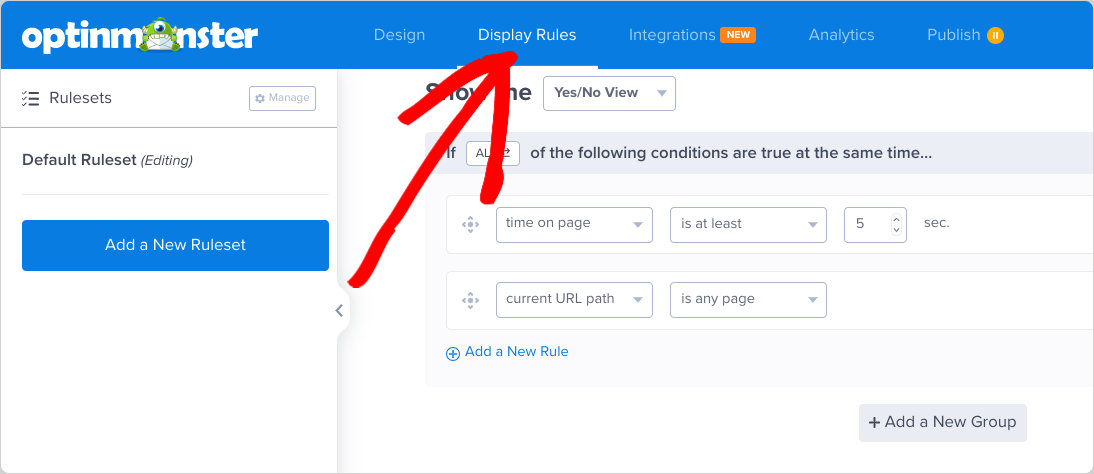The image size is (1094, 474).
Task: Open the current URL path dropdown
Action: coord(574,299)
